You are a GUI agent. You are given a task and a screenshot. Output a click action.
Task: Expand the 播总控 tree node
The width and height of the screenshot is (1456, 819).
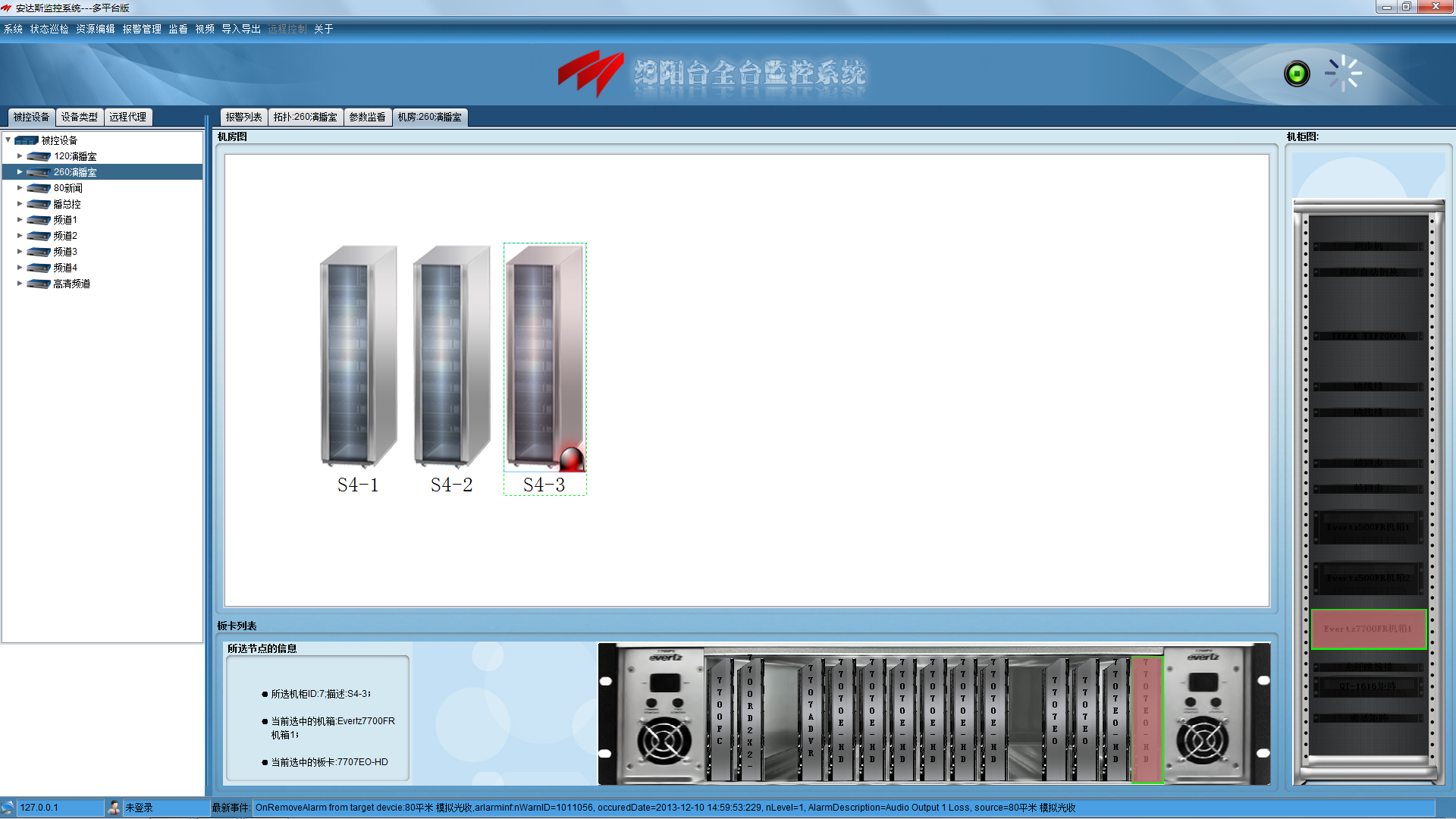20,204
